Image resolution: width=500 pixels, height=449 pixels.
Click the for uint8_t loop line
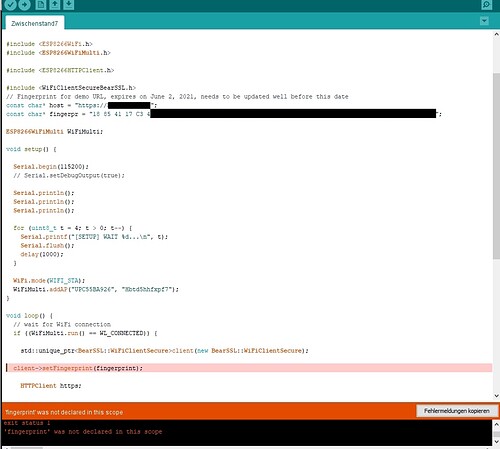[x=73, y=228]
